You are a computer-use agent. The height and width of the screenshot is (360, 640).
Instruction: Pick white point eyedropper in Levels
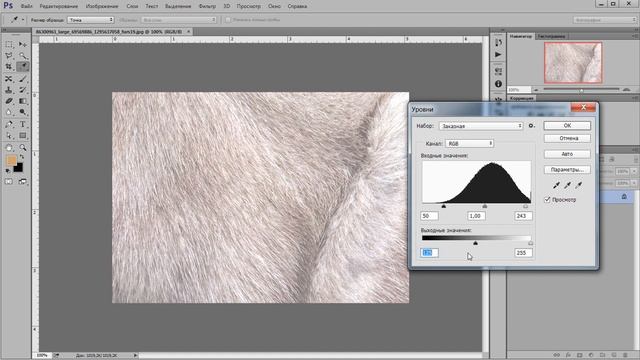click(x=578, y=185)
